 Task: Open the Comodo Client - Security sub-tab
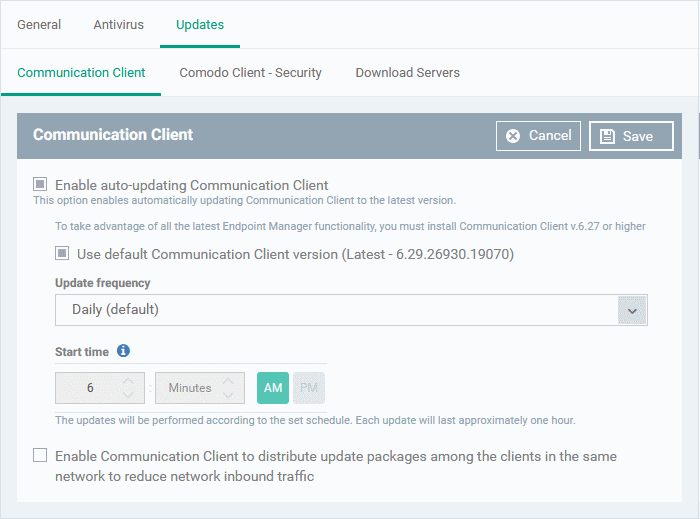[x=250, y=73]
